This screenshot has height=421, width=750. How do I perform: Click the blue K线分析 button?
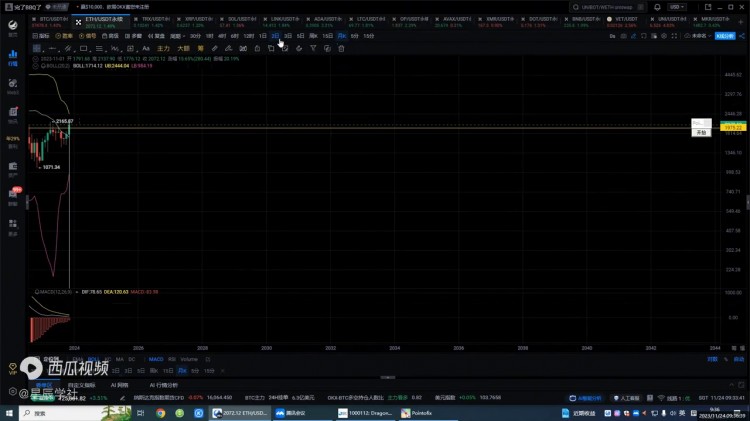(725, 36)
